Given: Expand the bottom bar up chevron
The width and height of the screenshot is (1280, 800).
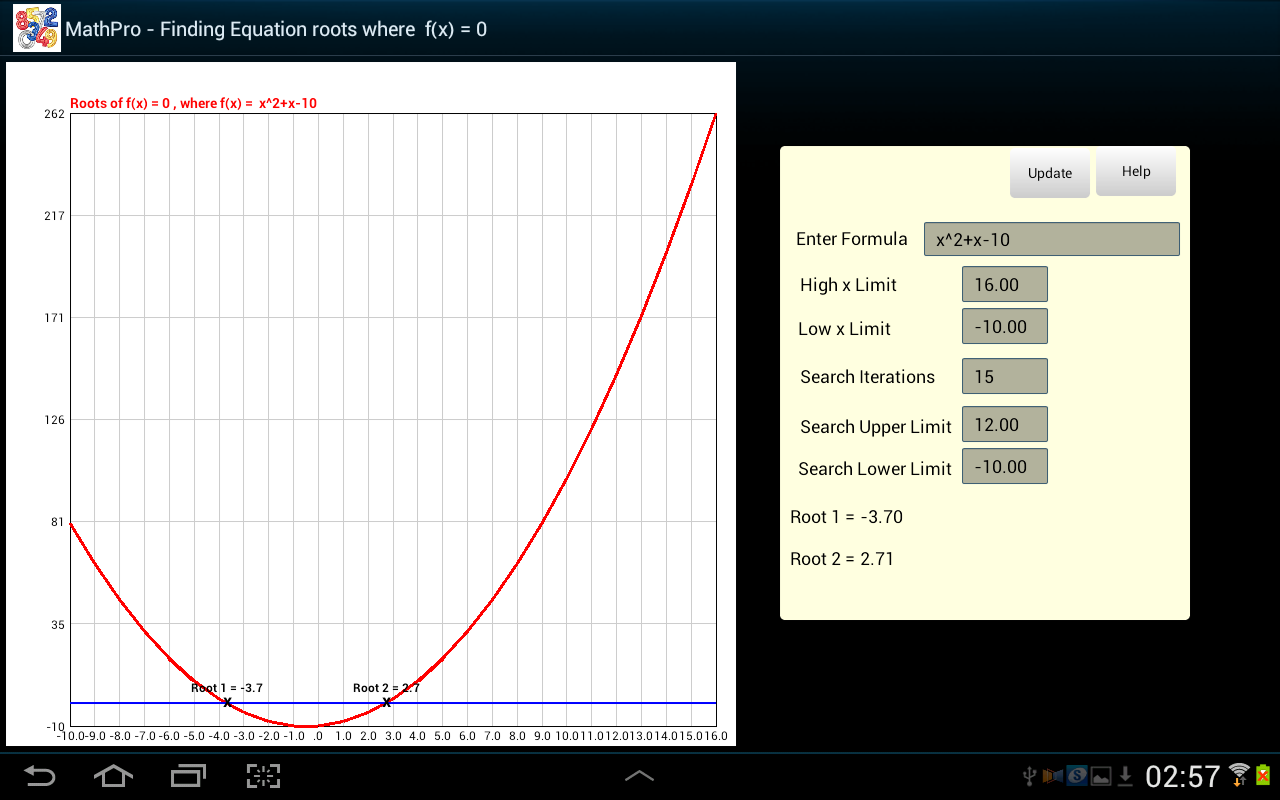Looking at the screenshot, I should 639,776.
